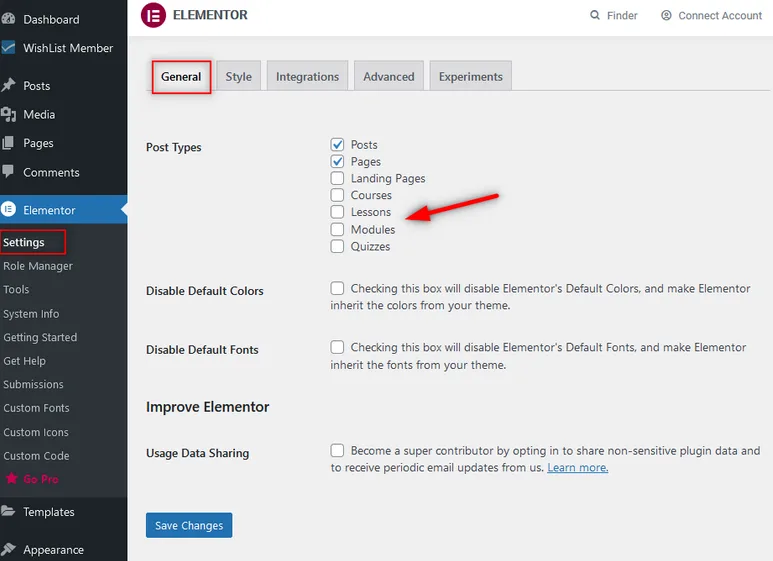Open the Integrations tab
Viewport: 773px width, 561px height.
coord(308,76)
